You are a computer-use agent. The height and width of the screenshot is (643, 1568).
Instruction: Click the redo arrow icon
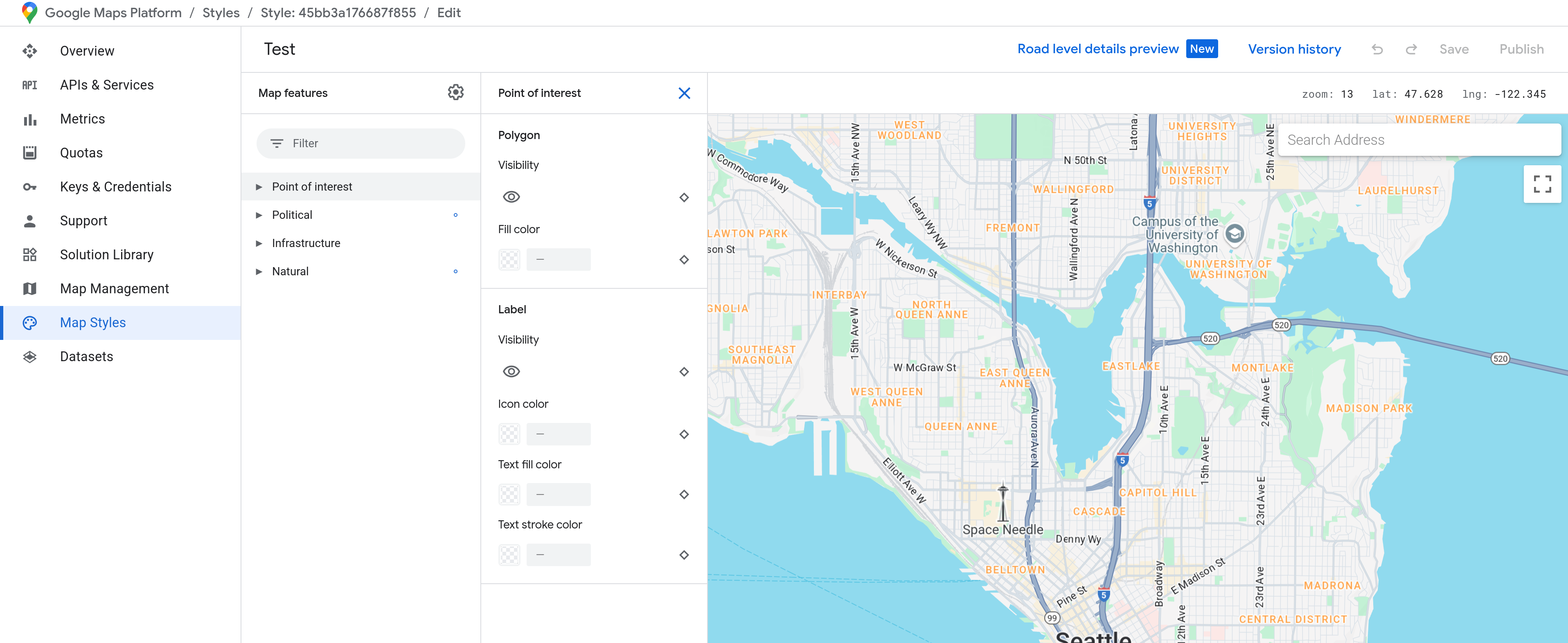pyautogui.click(x=1411, y=49)
